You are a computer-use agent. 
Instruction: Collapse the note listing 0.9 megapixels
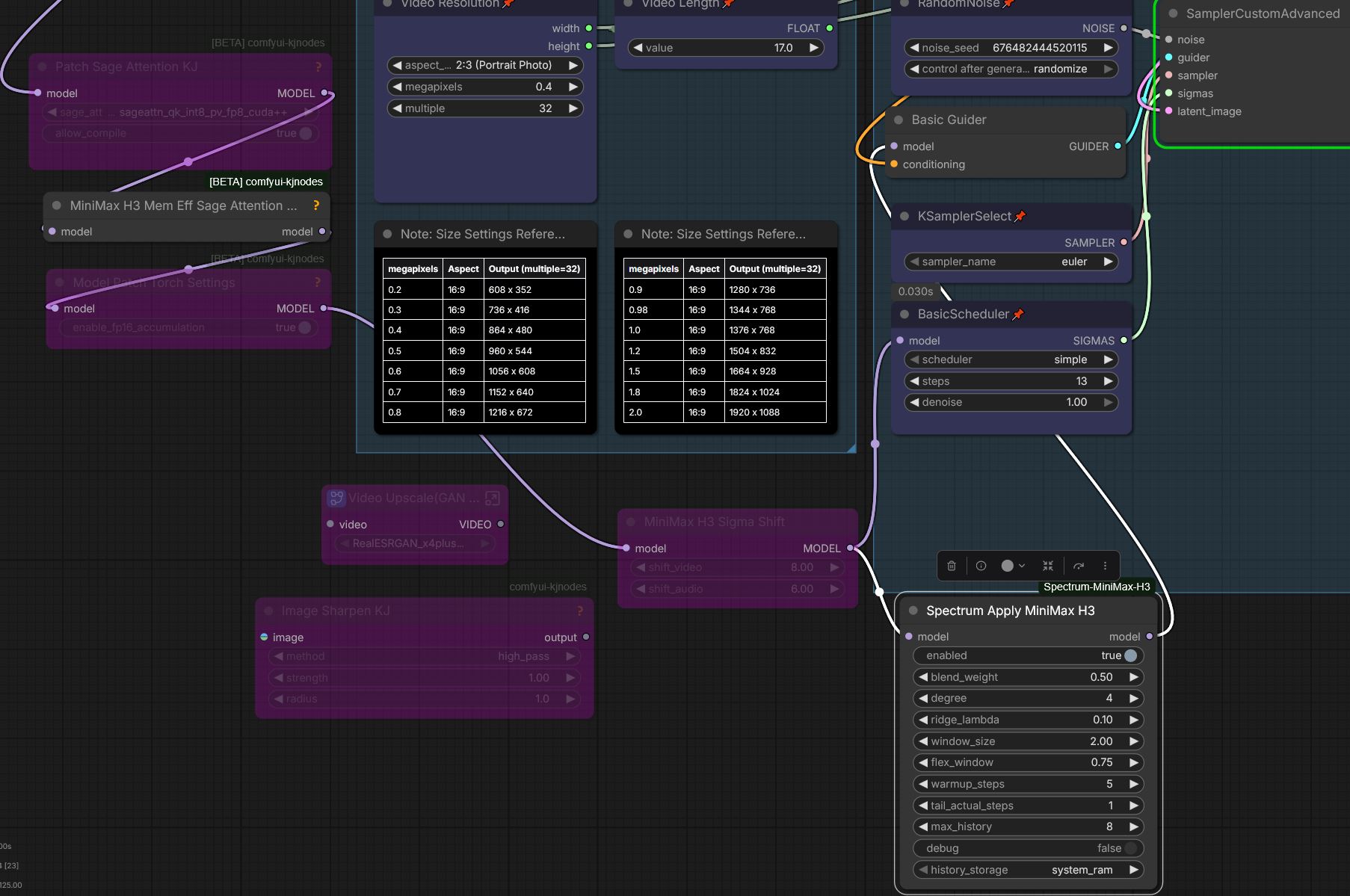click(628, 234)
